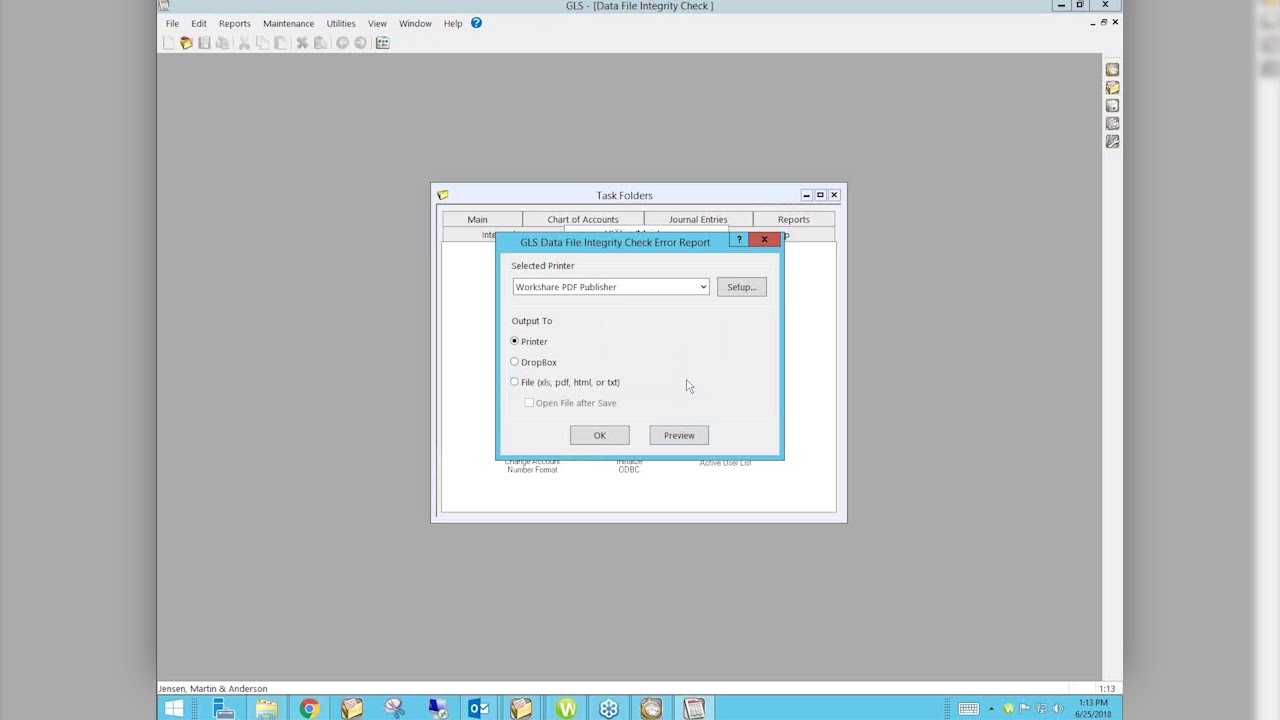The image size is (1280, 720).
Task: Switch to Main tab in Task Folders
Action: point(477,219)
